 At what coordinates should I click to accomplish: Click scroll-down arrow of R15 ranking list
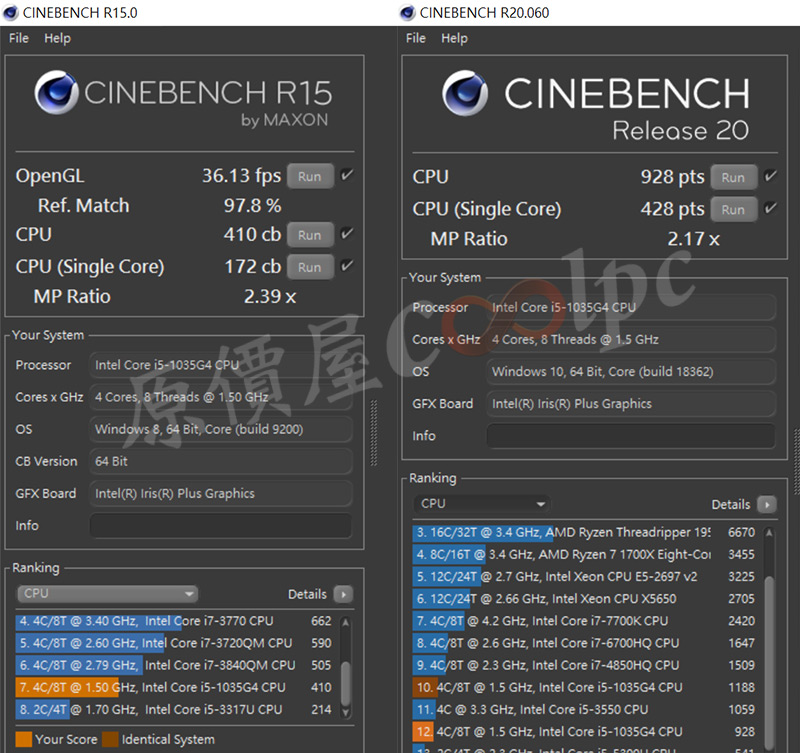[346, 712]
